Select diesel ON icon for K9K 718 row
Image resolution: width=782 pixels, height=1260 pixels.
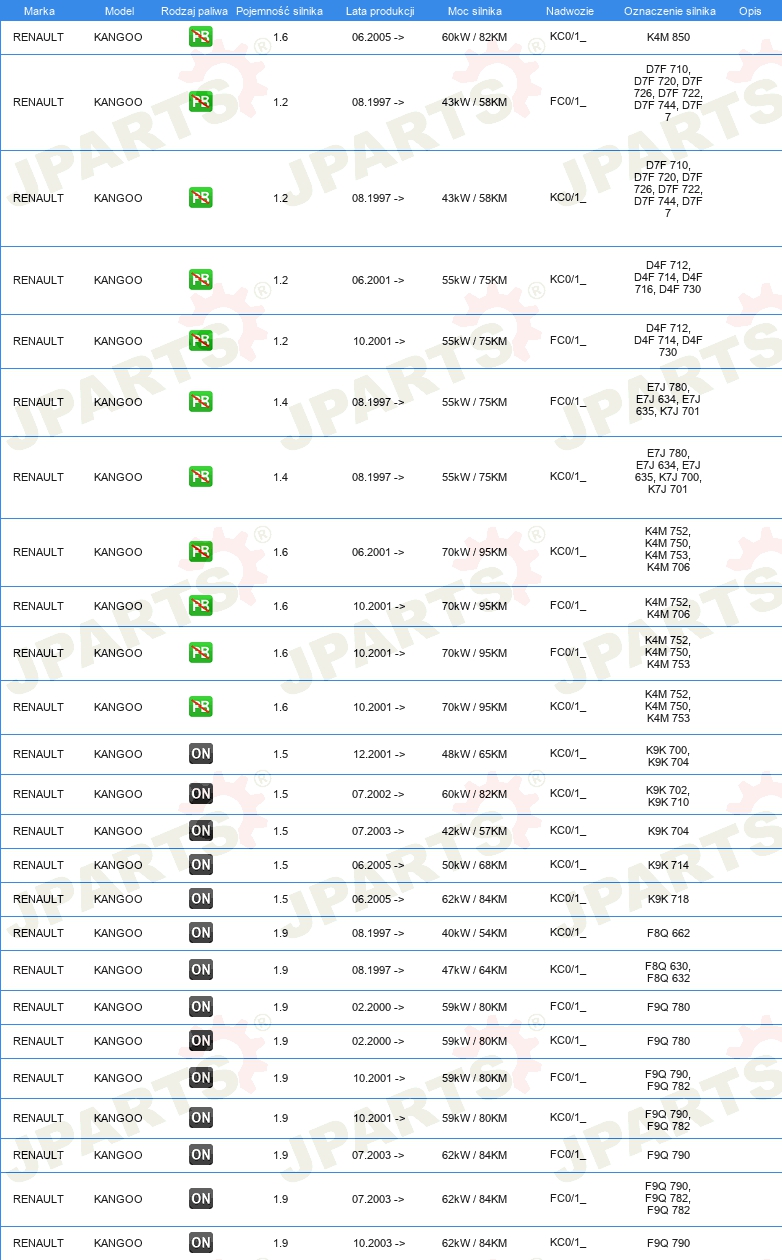[201, 899]
